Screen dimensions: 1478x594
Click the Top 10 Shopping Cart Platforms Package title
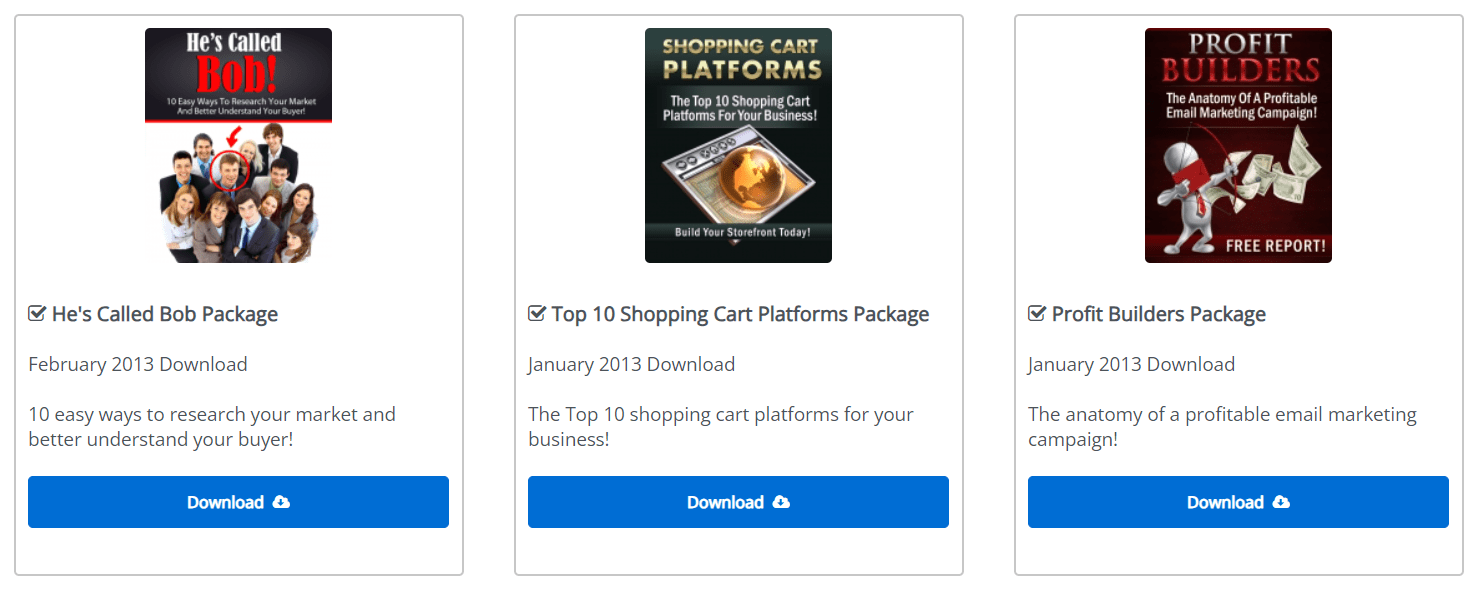(740, 314)
